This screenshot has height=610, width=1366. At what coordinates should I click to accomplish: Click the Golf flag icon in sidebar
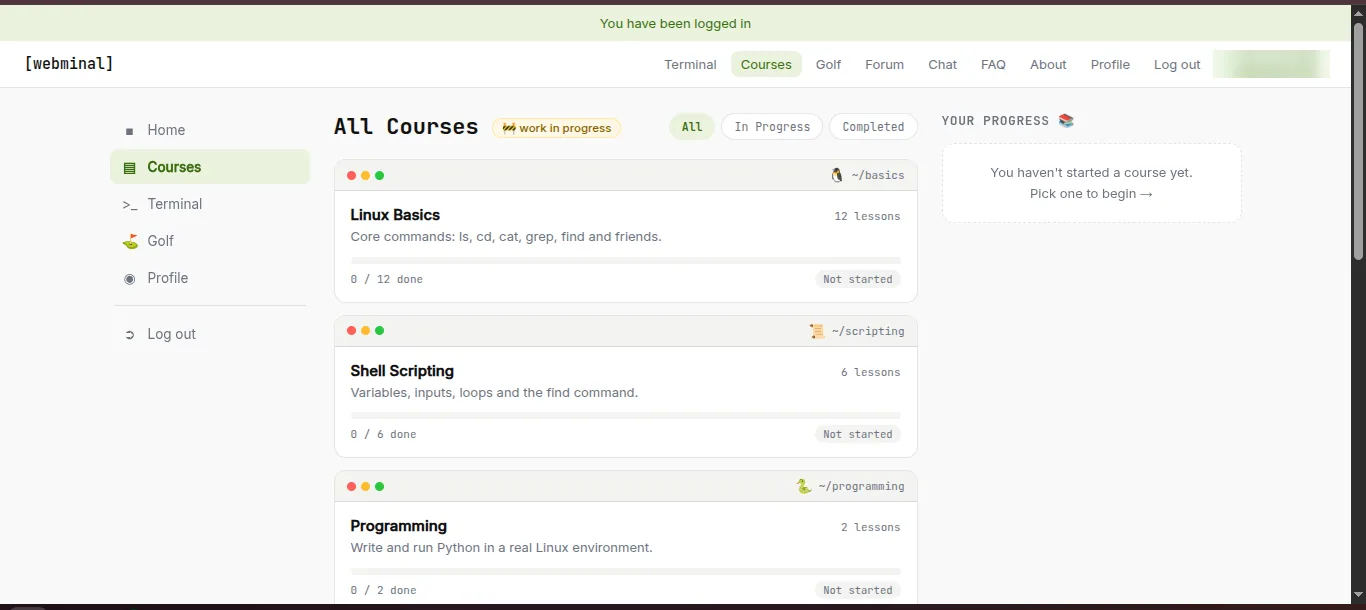(130, 241)
